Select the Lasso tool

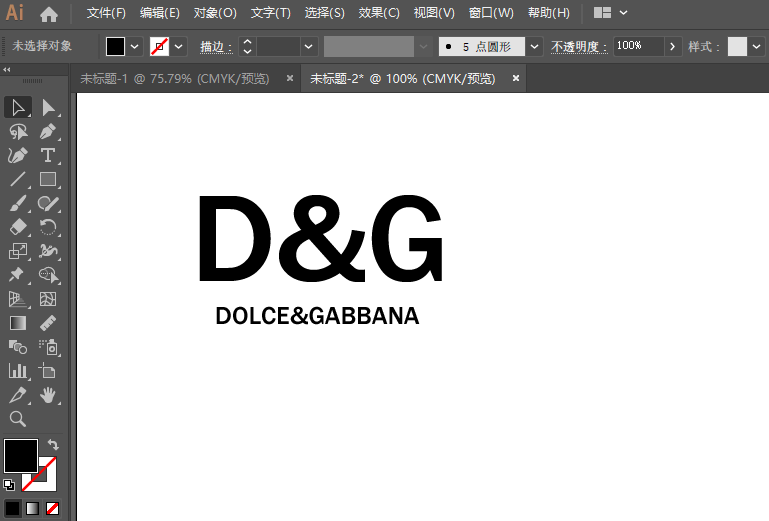[x=18, y=131]
